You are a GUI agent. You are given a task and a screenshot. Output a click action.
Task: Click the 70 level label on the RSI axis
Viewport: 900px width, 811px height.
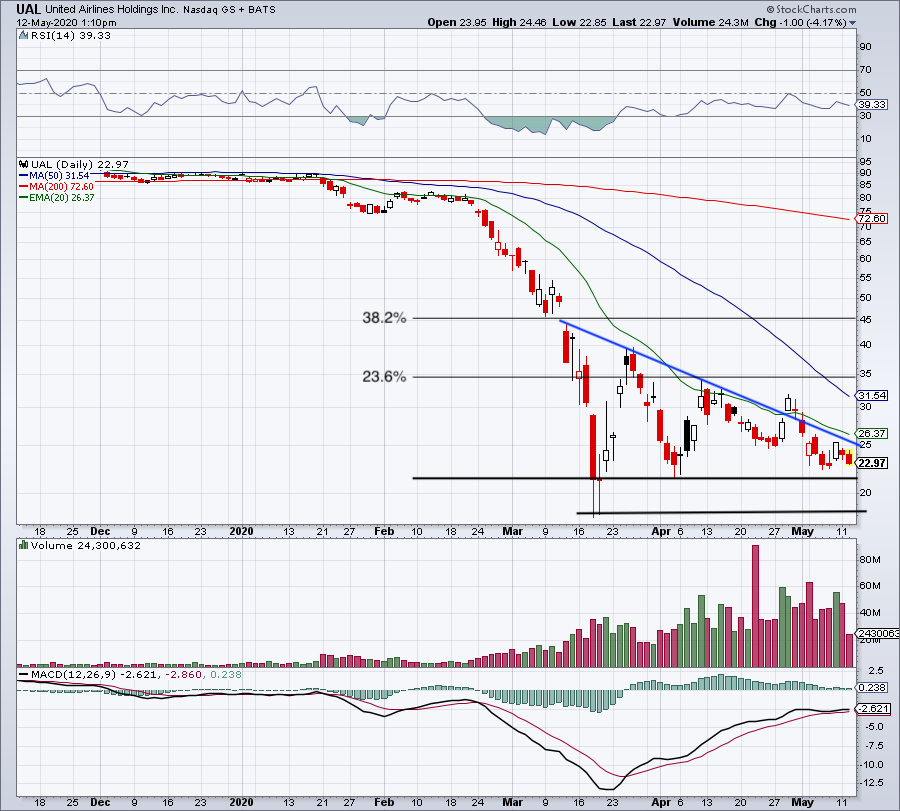click(865, 69)
